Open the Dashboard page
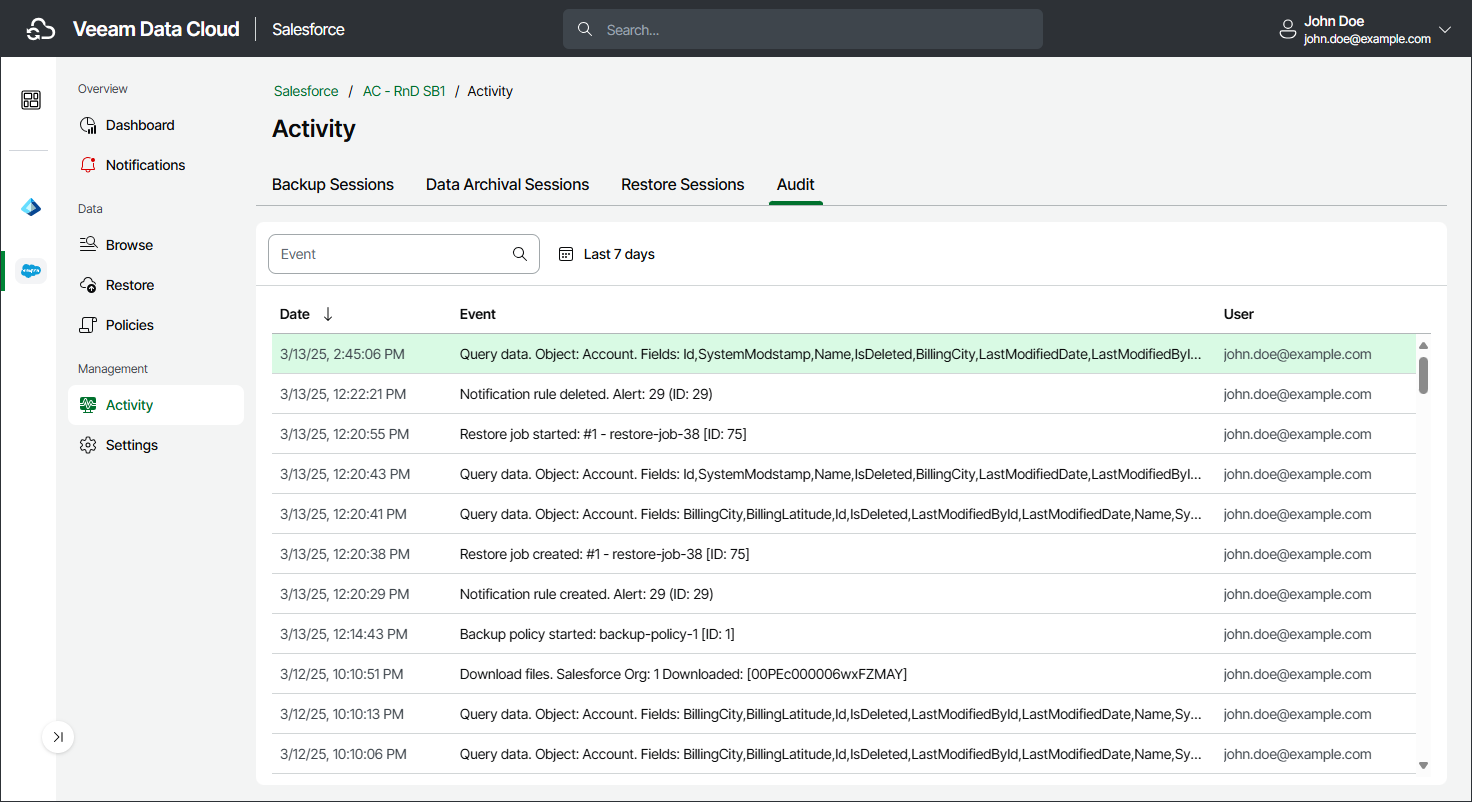 click(x=140, y=125)
